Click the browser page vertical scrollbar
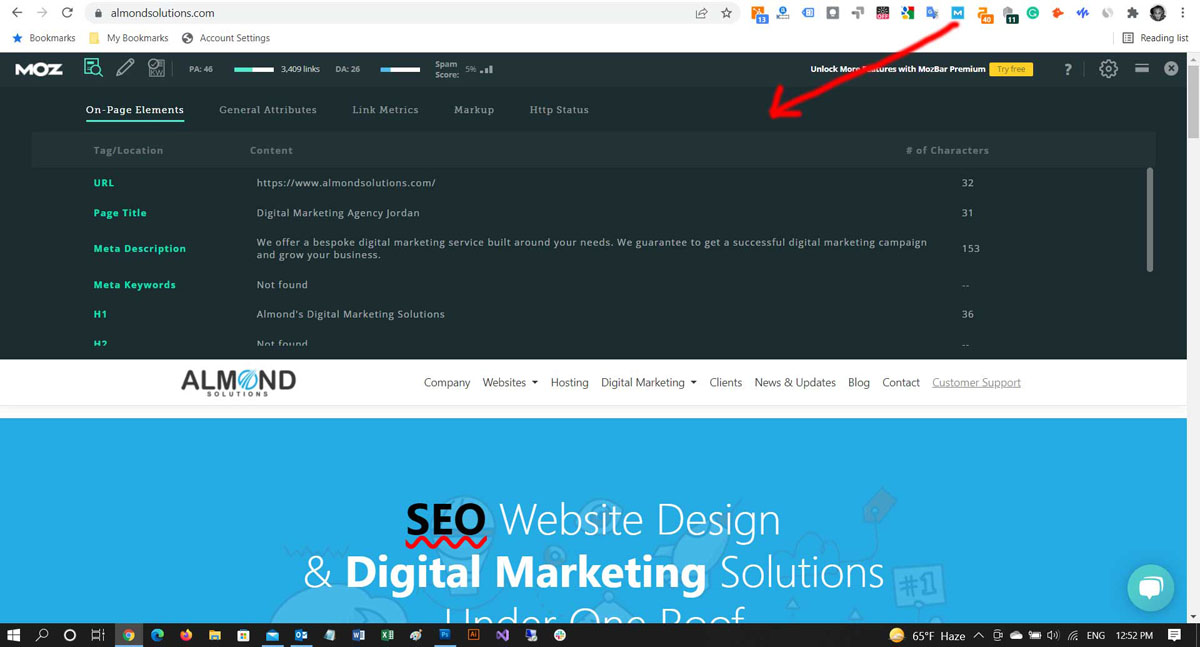The height and width of the screenshot is (647, 1200). 1192,100
